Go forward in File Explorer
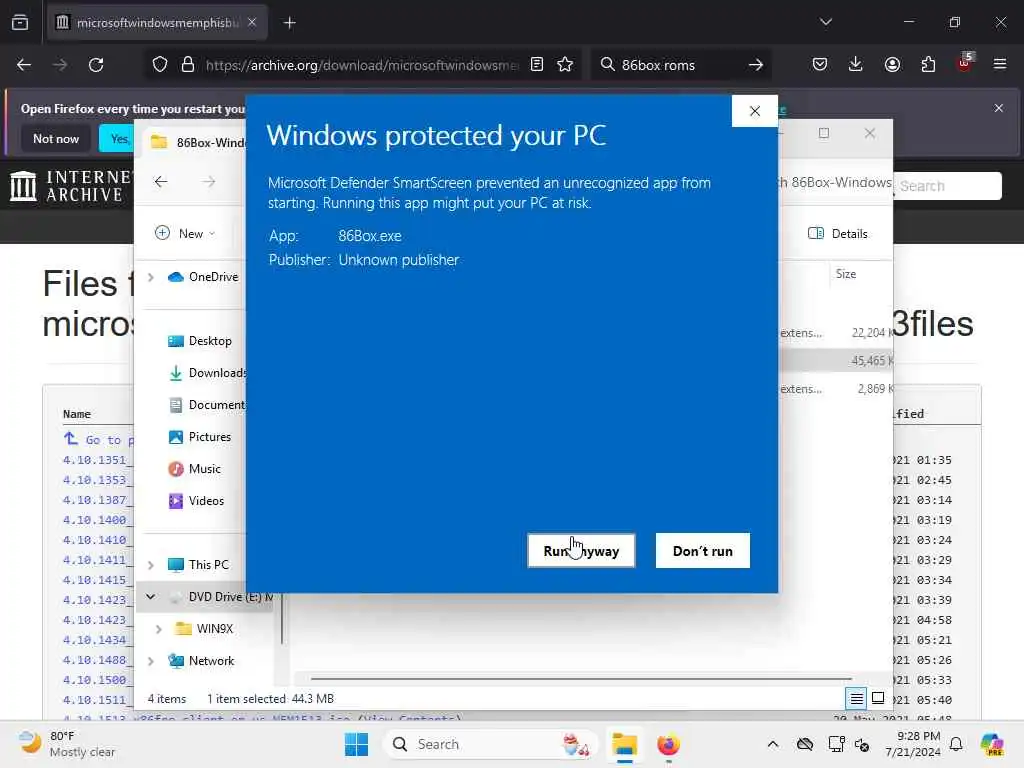This screenshot has height=768, width=1024. (x=208, y=182)
